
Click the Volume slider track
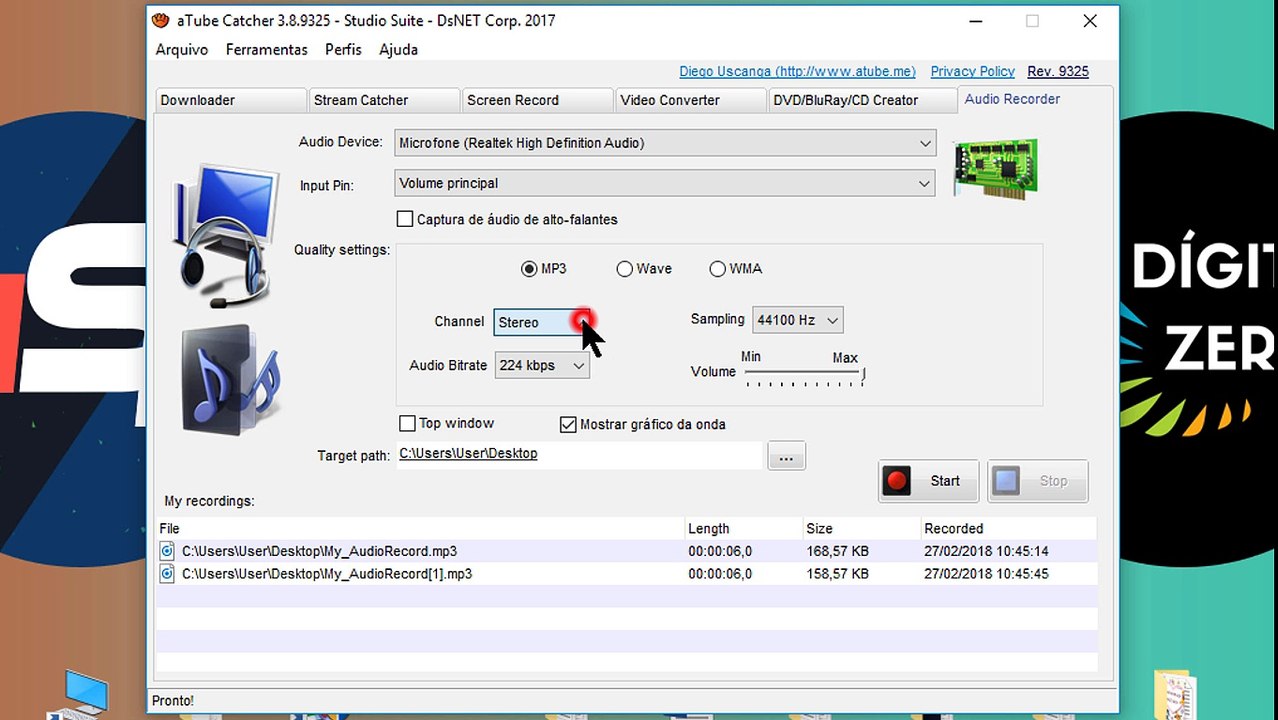804,374
